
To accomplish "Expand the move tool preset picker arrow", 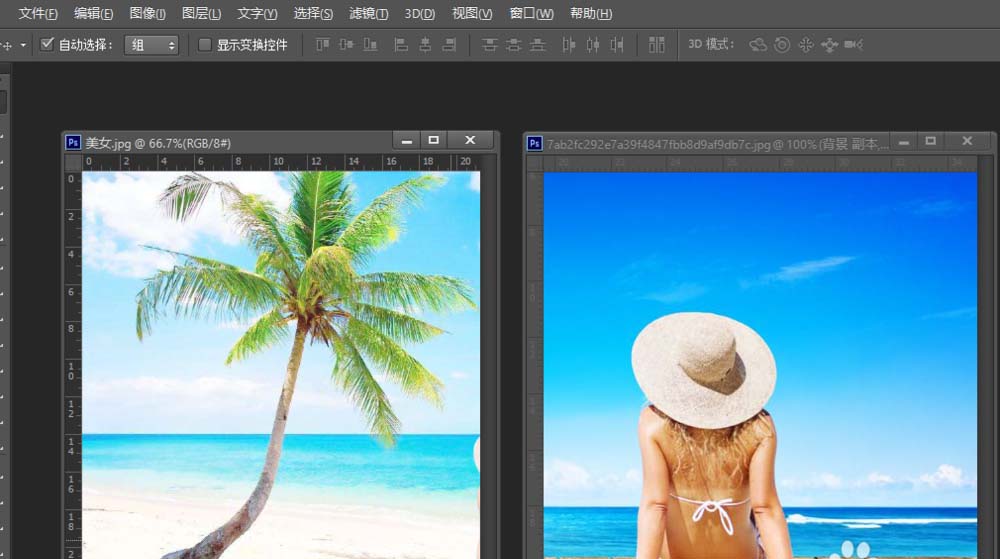I will (23, 45).
